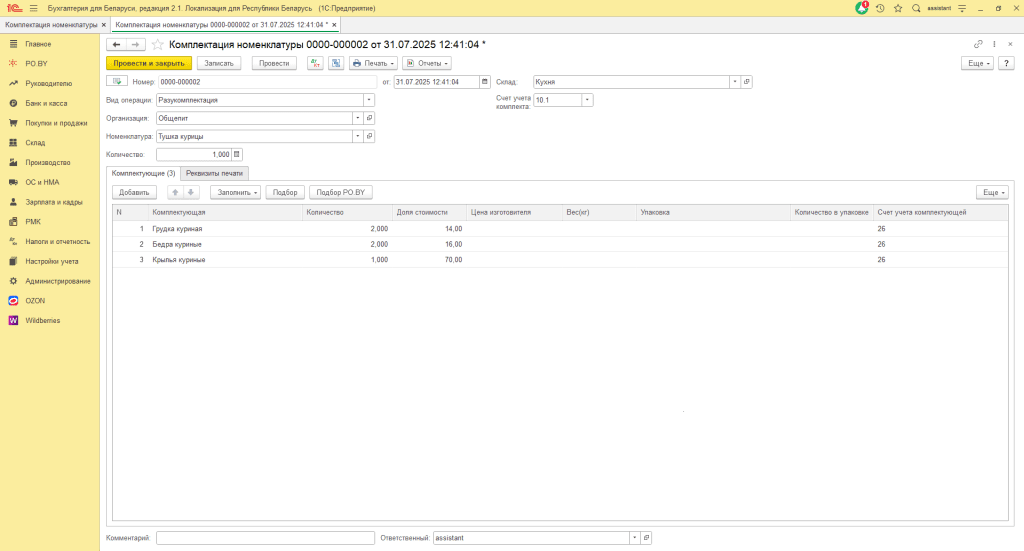Viewport: 1024px width, 551px height.
Task: Open the OZON sidebar item
Action: coord(35,301)
